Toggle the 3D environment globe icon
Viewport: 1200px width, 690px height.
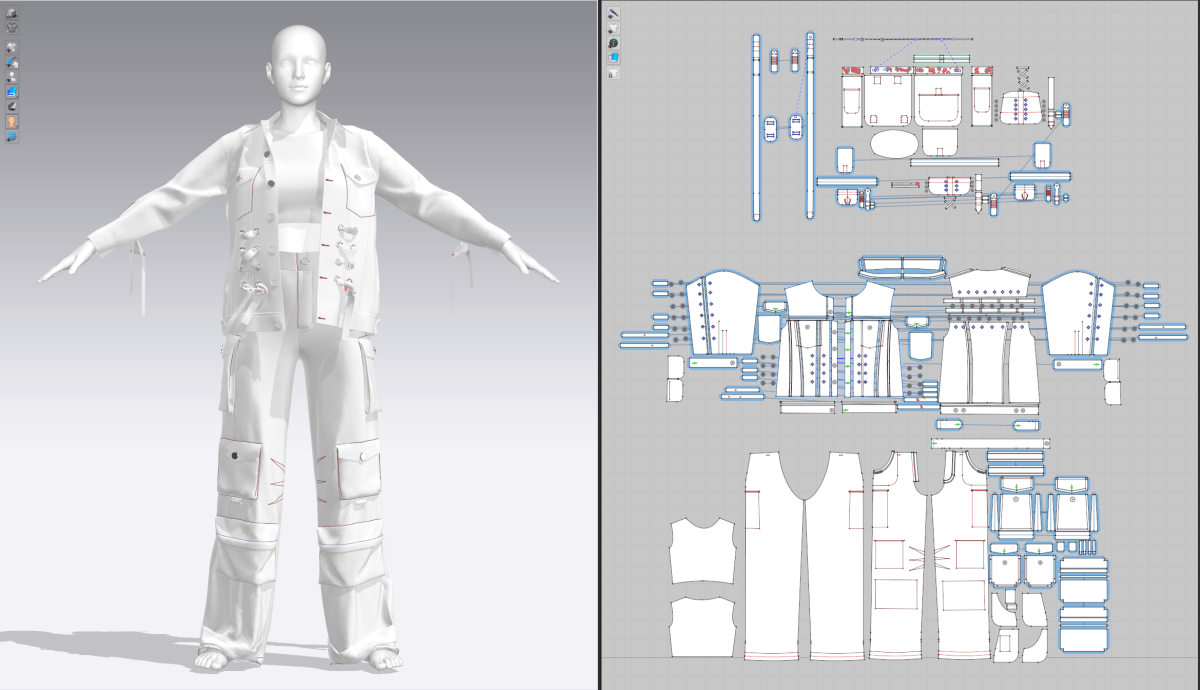pos(12,136)
